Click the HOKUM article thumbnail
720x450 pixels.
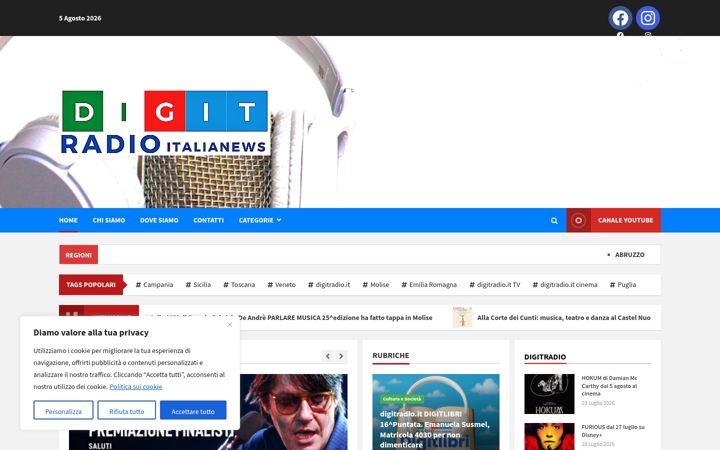(549, 394)
